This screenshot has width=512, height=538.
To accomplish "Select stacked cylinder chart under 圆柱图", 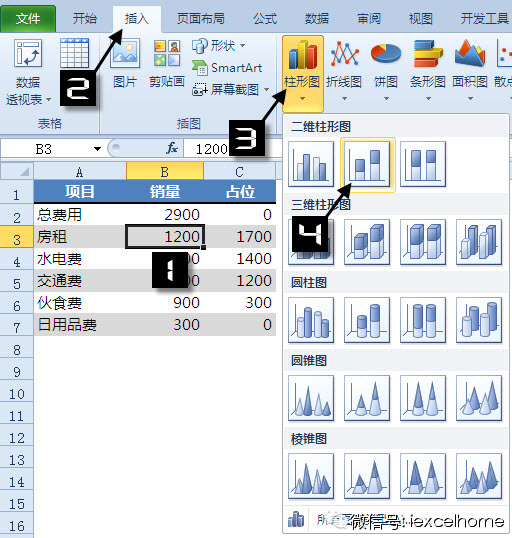I will tap(367, 320).
